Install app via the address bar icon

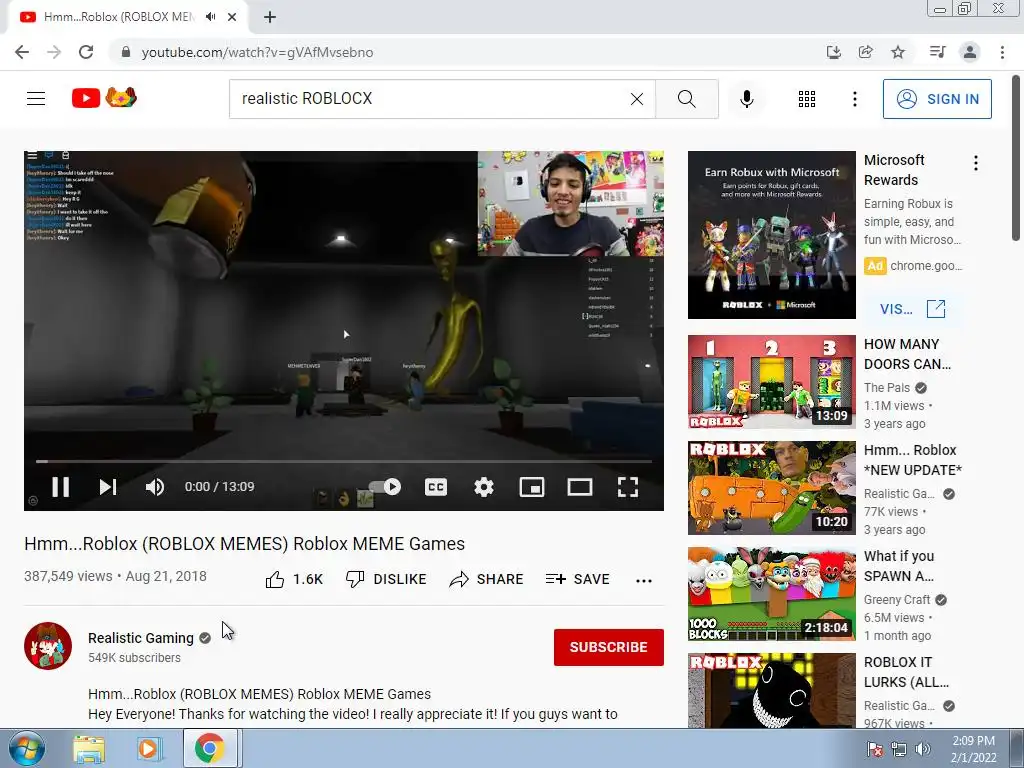pyautogui.click(x=833, y=52)
